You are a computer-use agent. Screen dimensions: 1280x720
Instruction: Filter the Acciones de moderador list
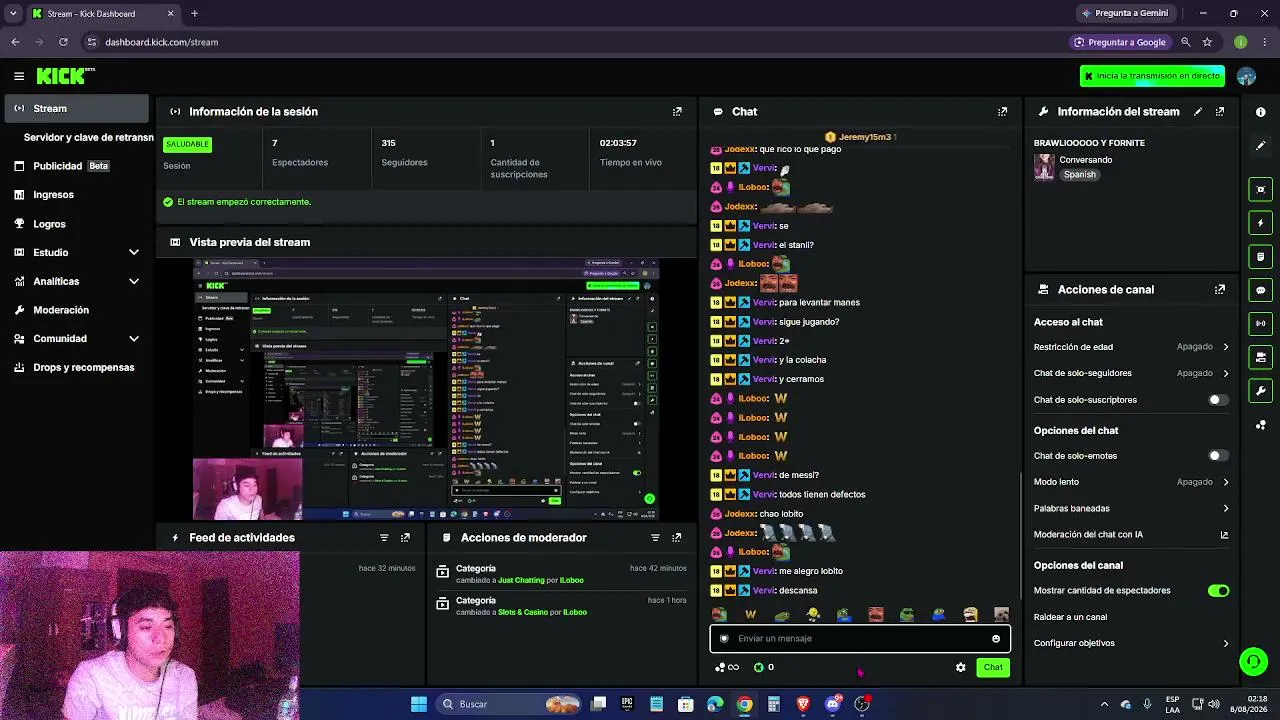(x=656, y=538)
